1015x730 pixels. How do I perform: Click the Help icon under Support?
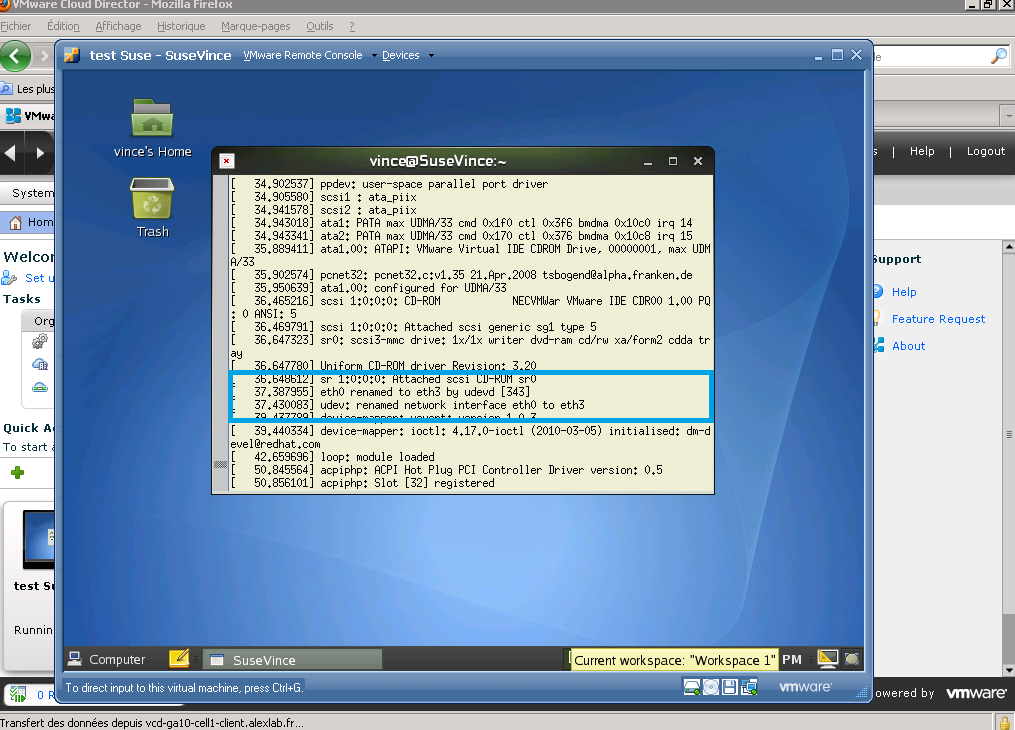tap(878, 292)
